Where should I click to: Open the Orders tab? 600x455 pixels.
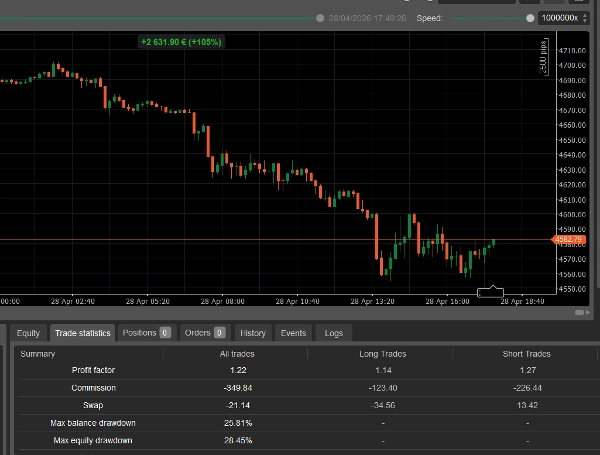pos(205,333)
